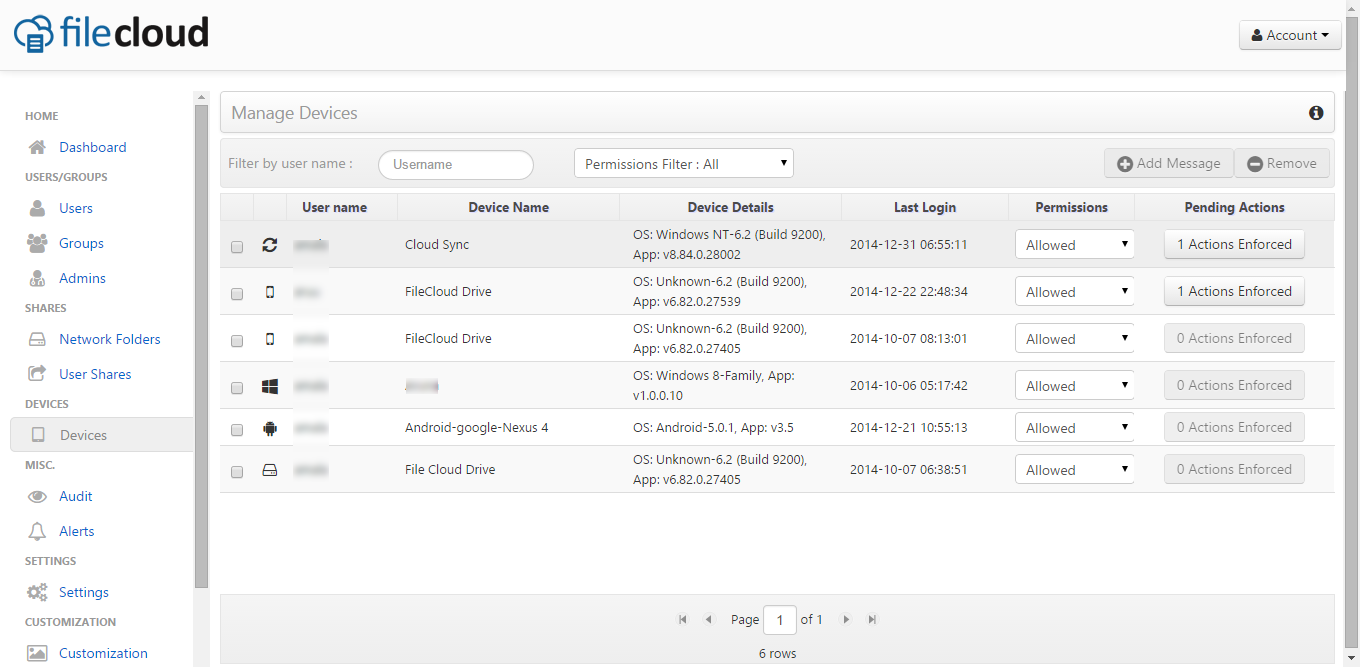
Task: Click the Users person icon
Action: tap(37, 208)
